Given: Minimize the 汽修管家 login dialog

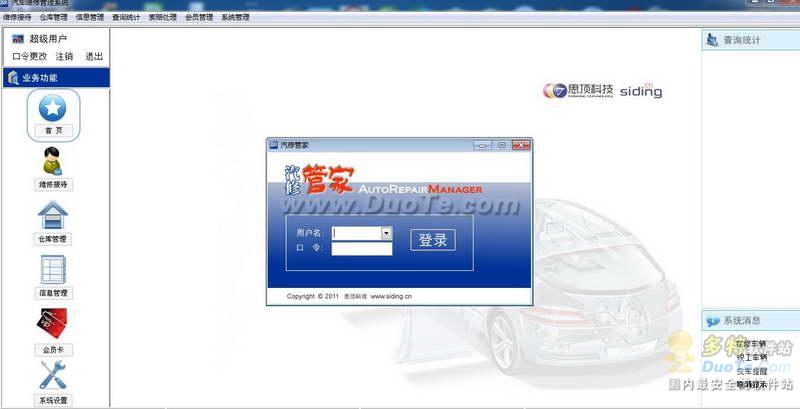Looking at the screenshot, I should coord(482,145).
